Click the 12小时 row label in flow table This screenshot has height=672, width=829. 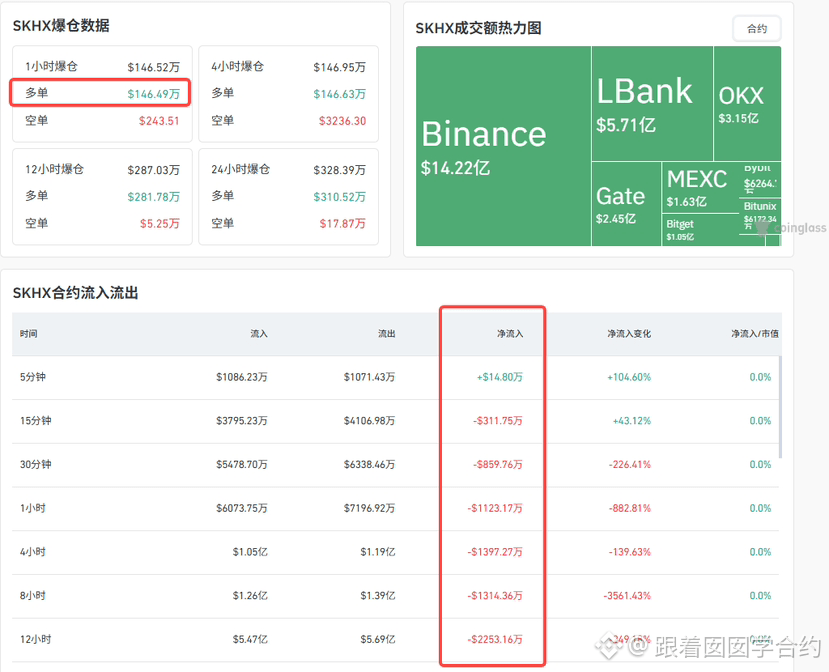coord(35,639)
